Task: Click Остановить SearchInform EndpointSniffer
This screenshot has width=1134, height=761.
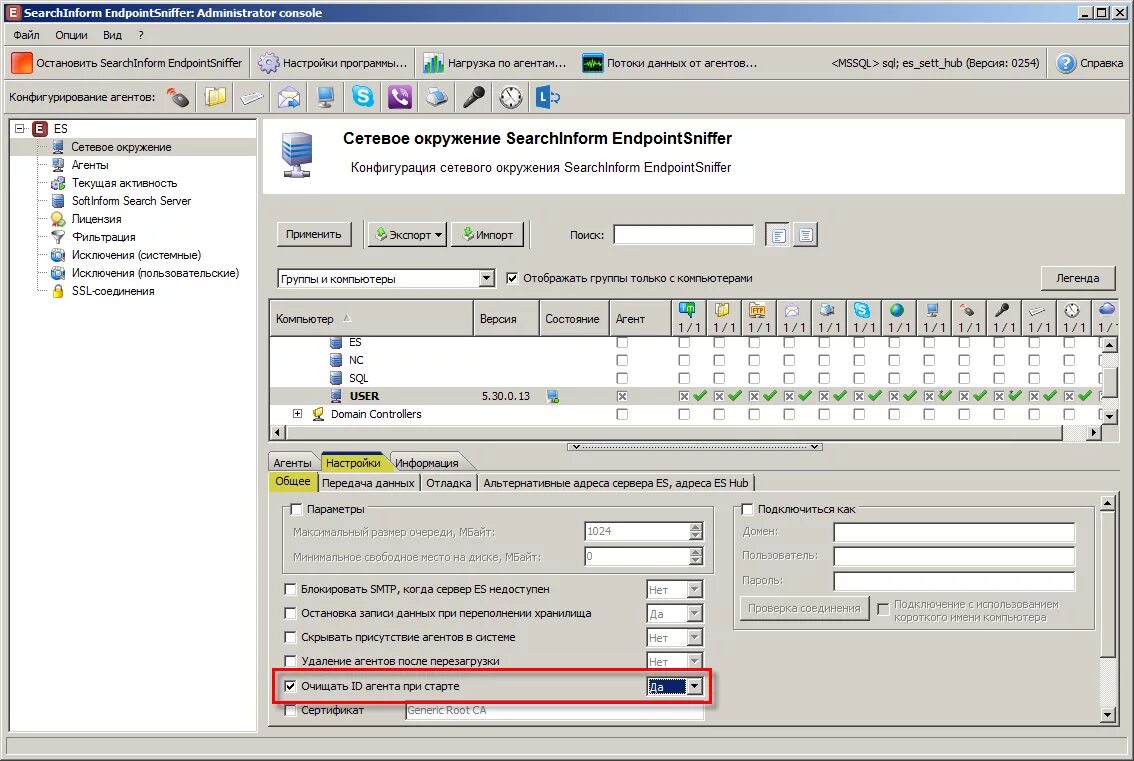Action: click(127, 63)
